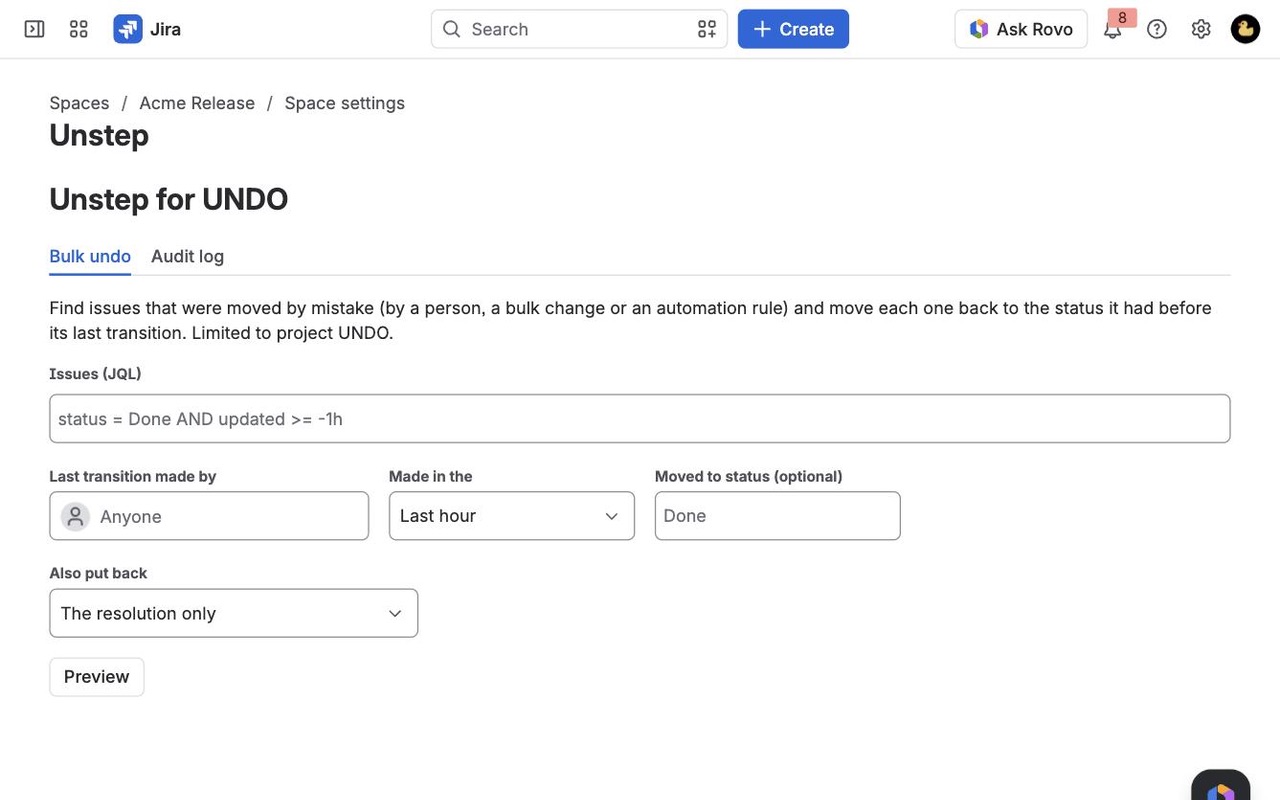
Task: Open the settings gear icon
Action: coord(1201,29)
